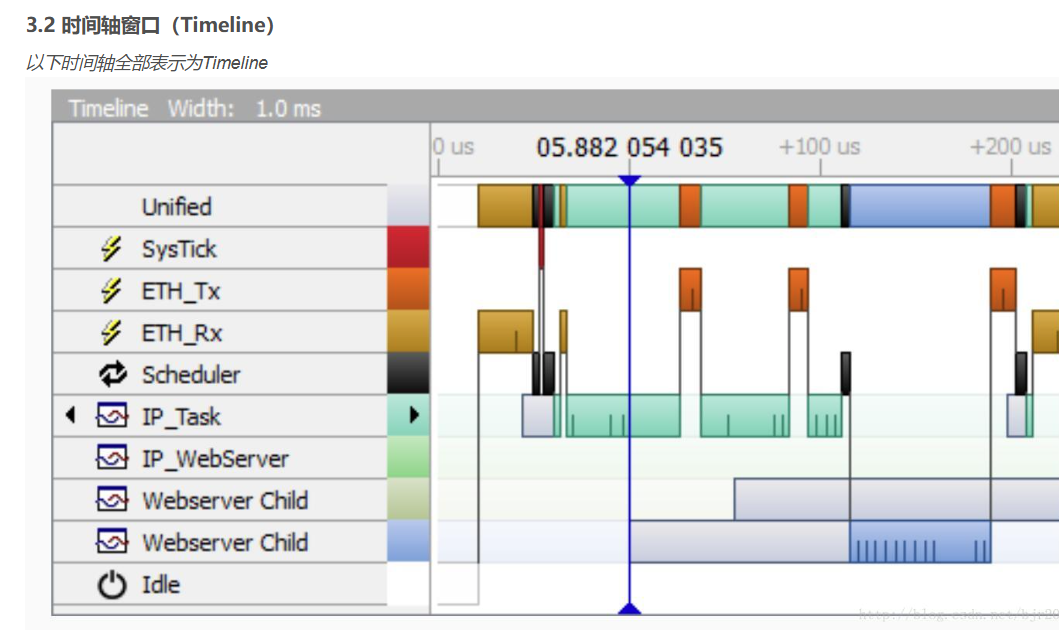Select the ETH_Rx gold color swatch
1059x632 pixels.
408,332
